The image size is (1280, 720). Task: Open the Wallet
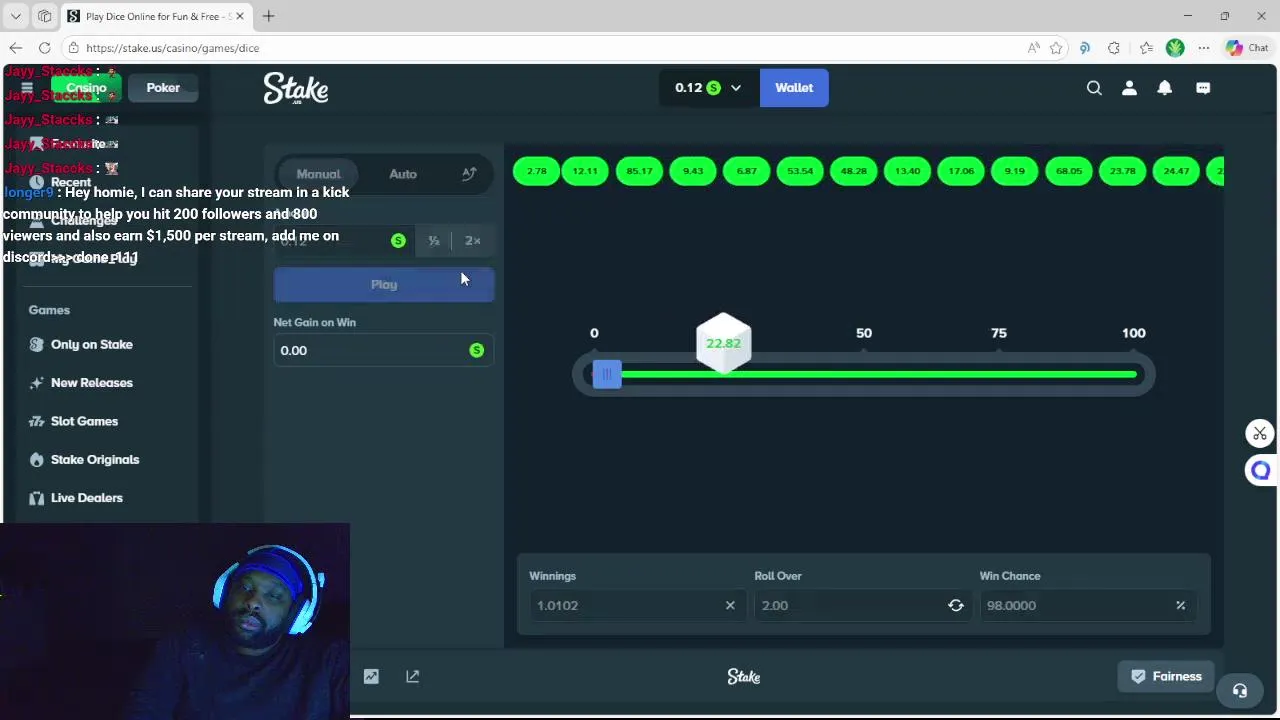(x=794, y=88)
